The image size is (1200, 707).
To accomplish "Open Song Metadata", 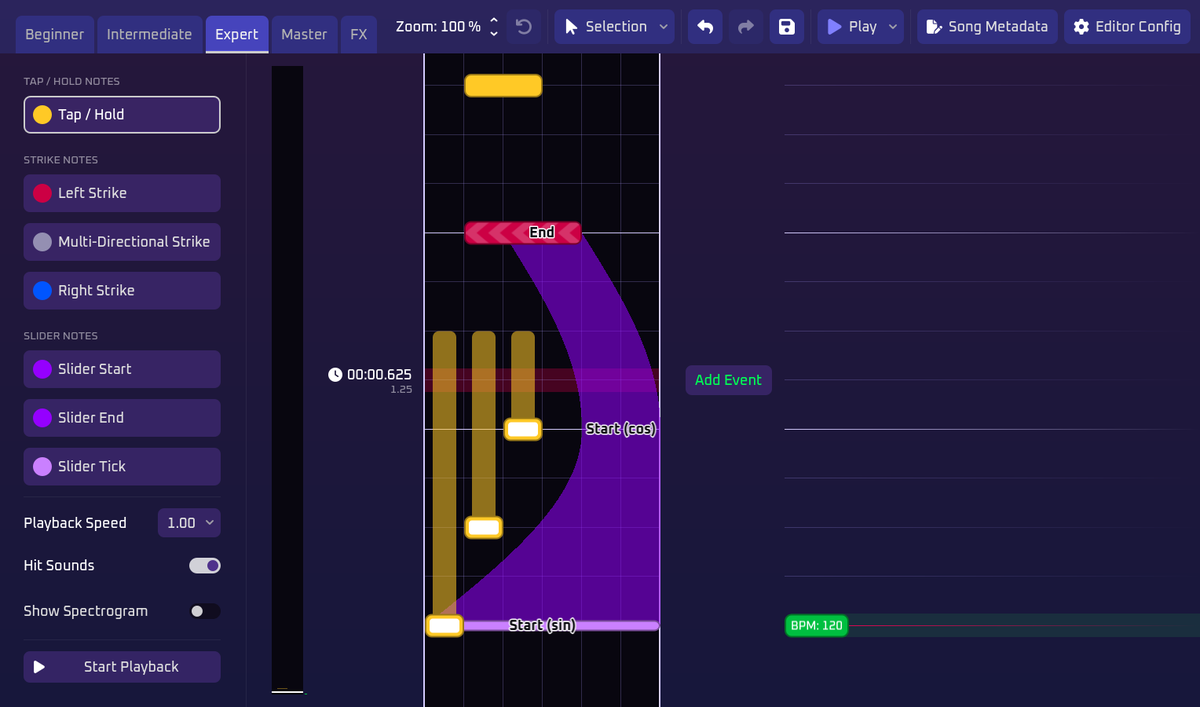I will point(987,27).
